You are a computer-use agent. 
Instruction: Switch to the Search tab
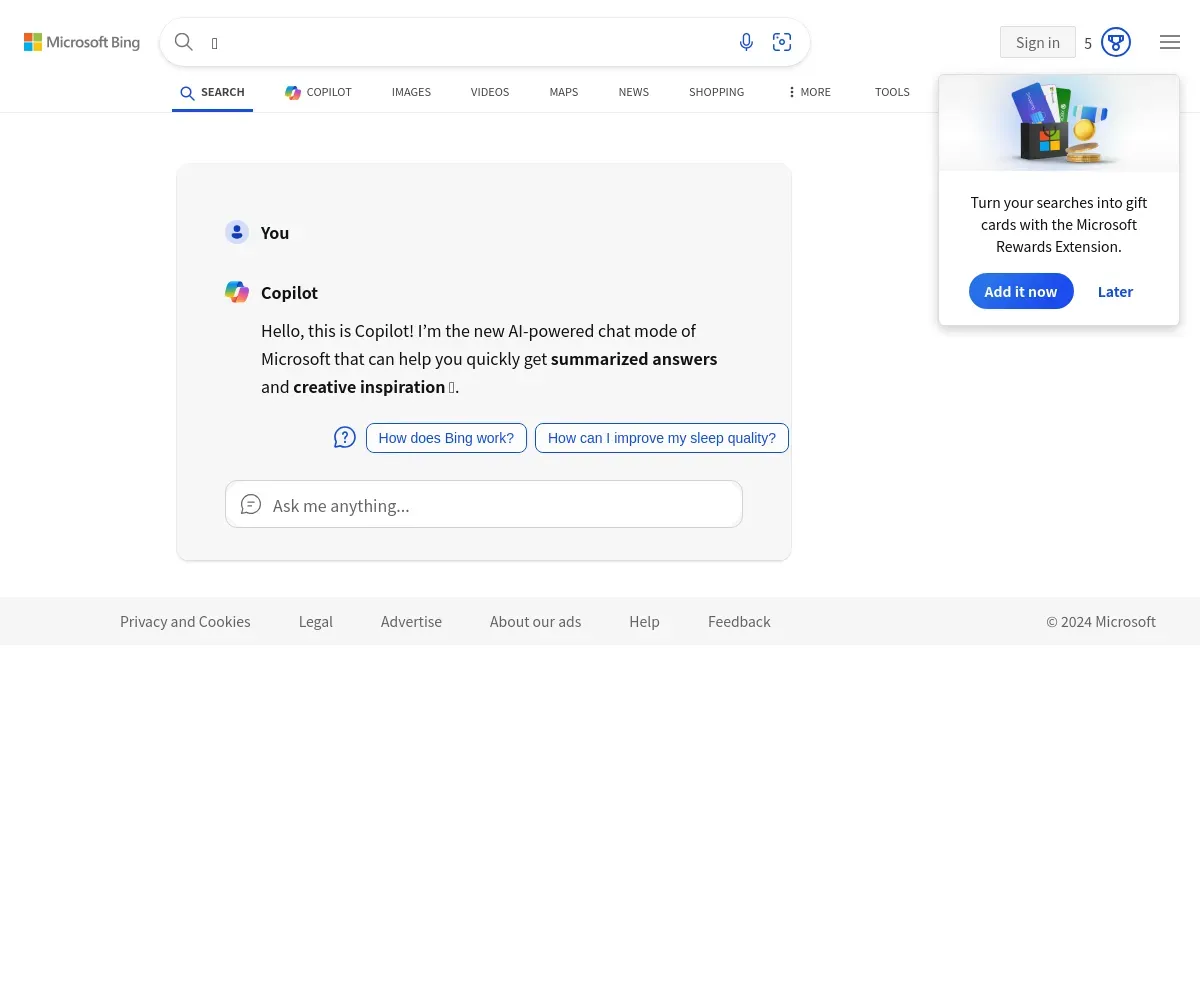(212, 92)
